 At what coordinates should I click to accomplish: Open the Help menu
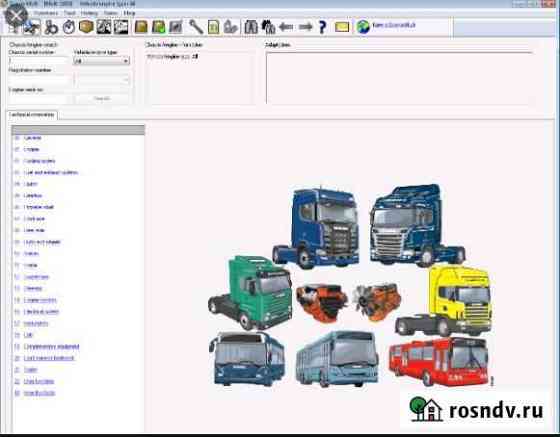[x=129, y=13]
